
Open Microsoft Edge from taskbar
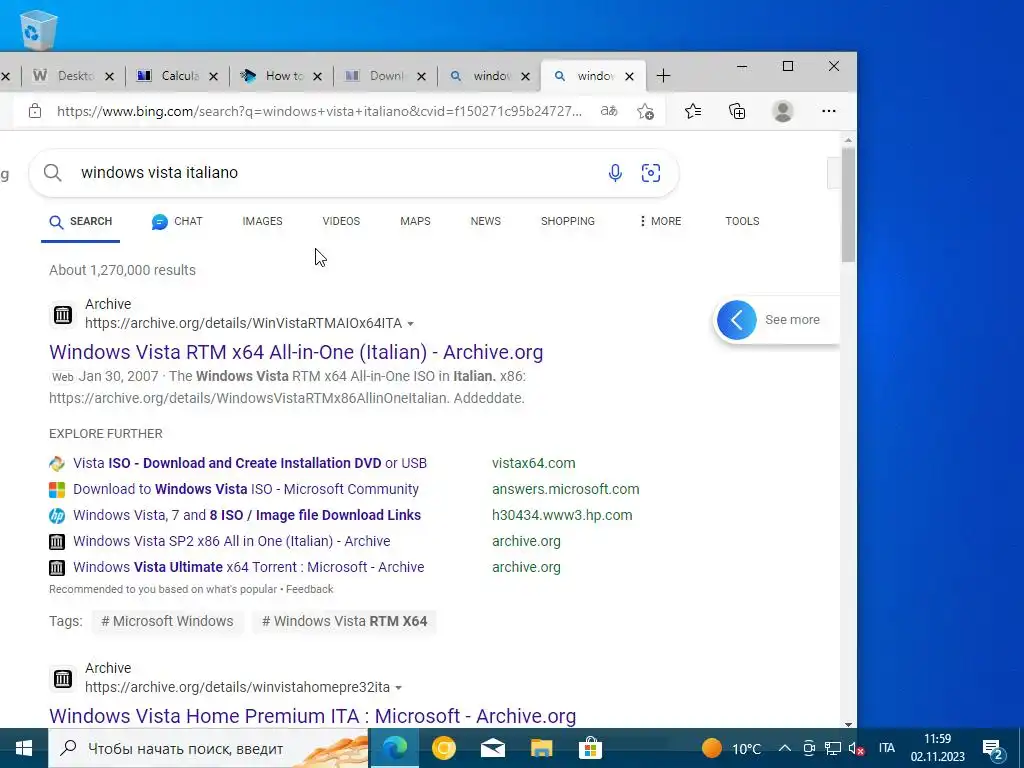[394, 748]
